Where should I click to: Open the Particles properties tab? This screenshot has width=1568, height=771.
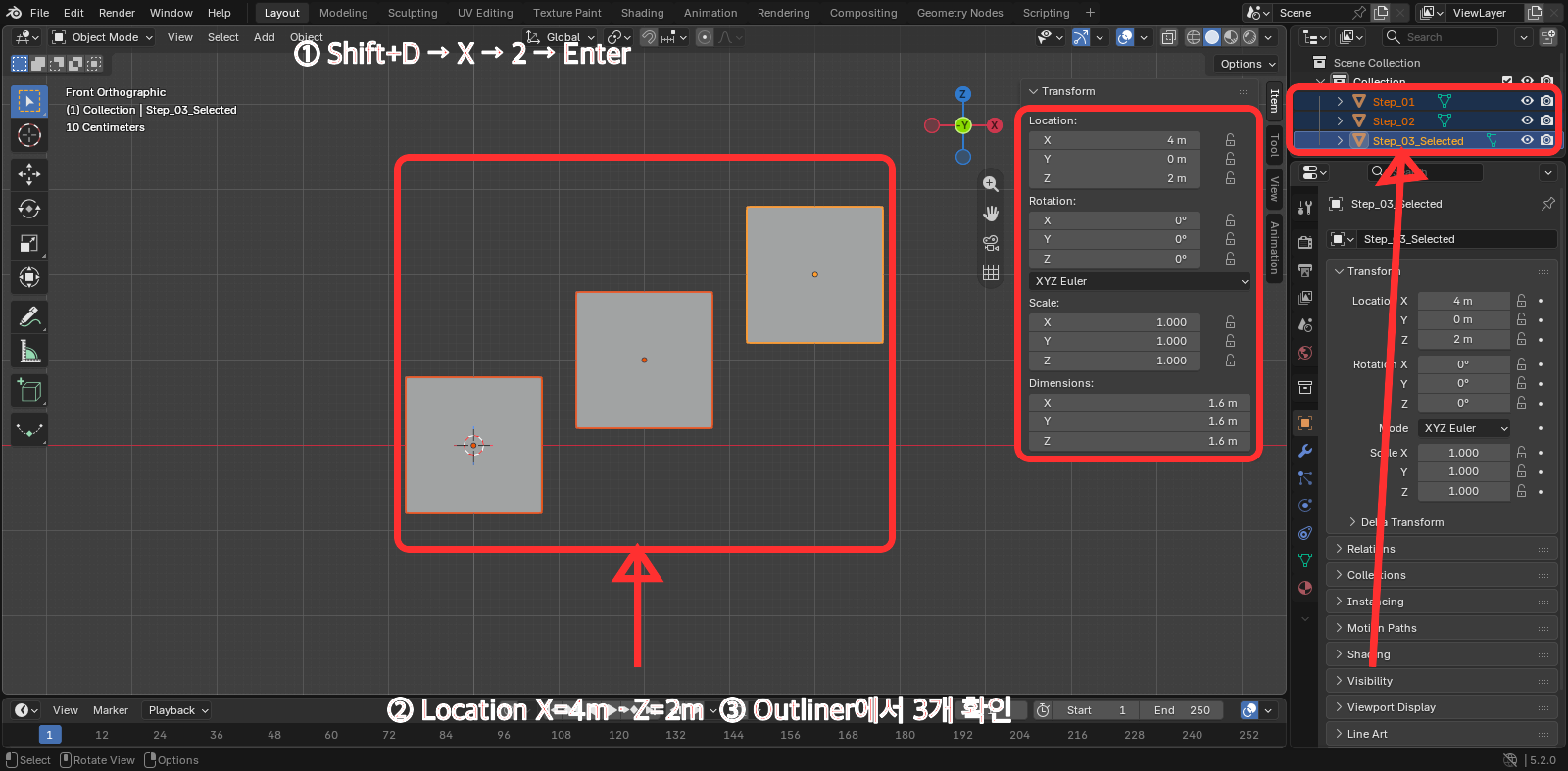click(1305, 478)
